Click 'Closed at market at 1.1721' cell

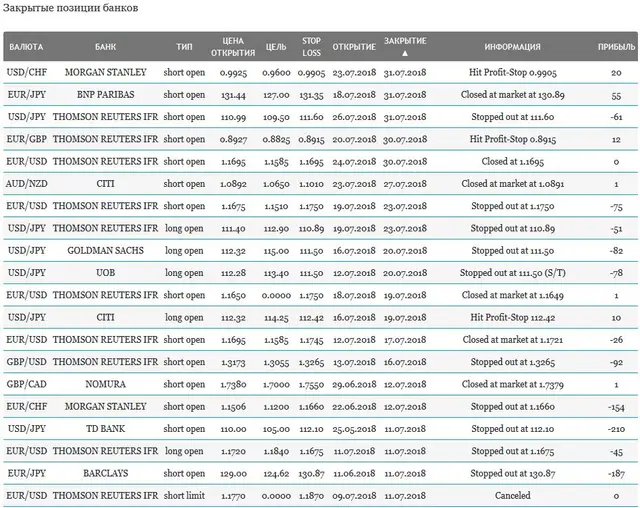[513, 339]
